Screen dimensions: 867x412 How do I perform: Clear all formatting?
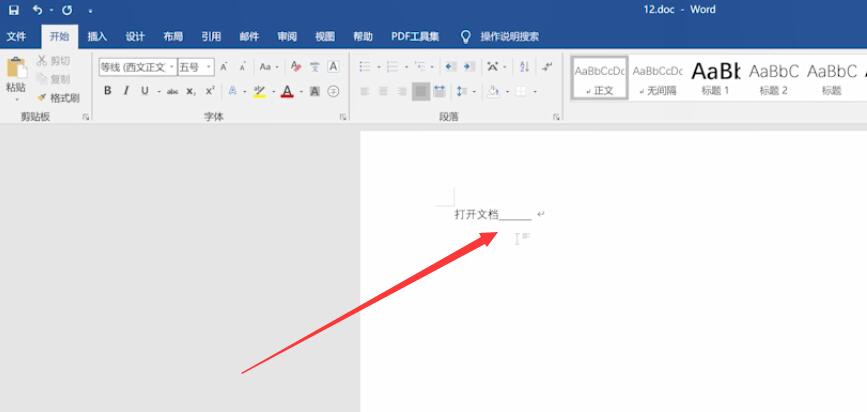coord(296,67)
